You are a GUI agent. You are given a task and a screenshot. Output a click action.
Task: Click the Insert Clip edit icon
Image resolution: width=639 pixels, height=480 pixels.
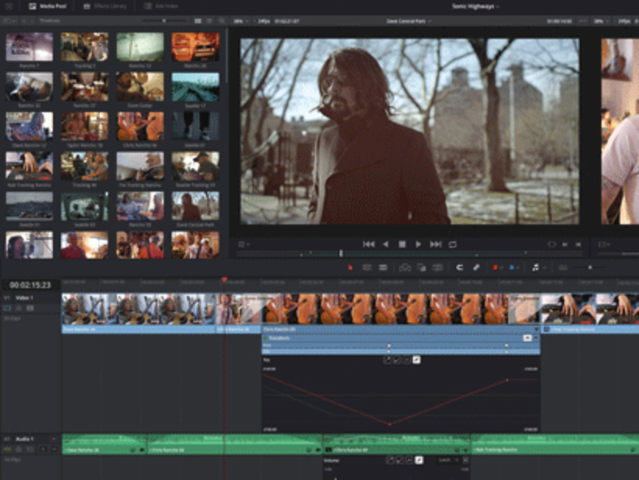(x=405, y=267)
